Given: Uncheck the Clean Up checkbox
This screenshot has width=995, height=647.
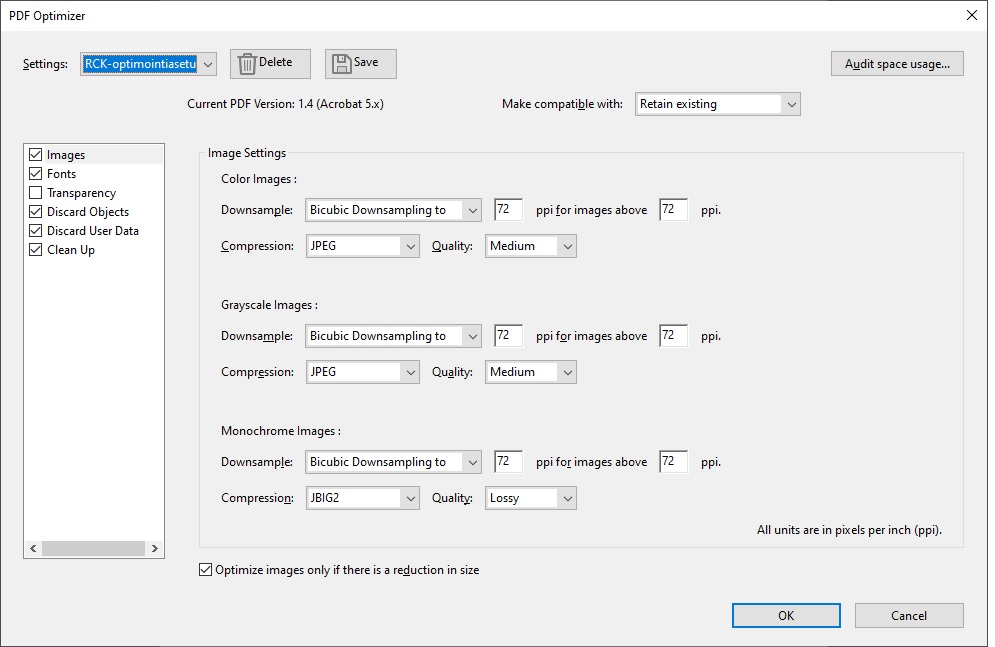Looking at the screenshot, I should point(35,249).
